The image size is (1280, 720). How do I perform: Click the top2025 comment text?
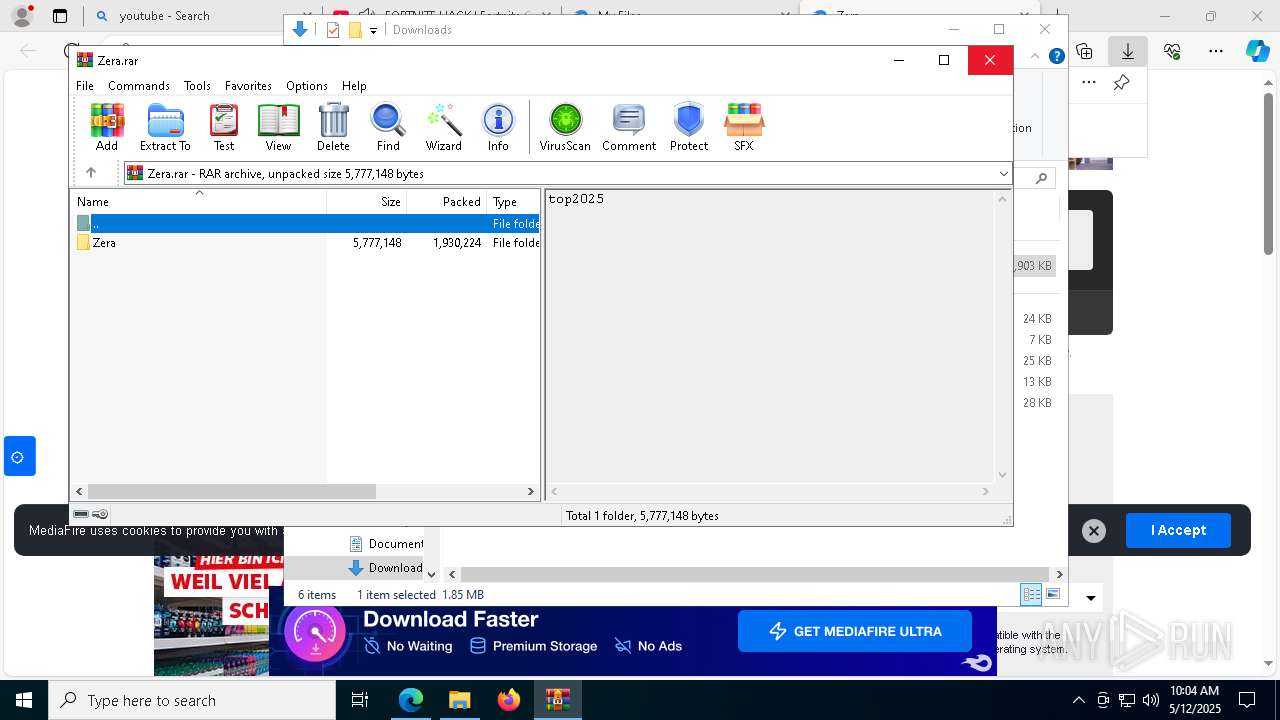[x=576, y=199]
